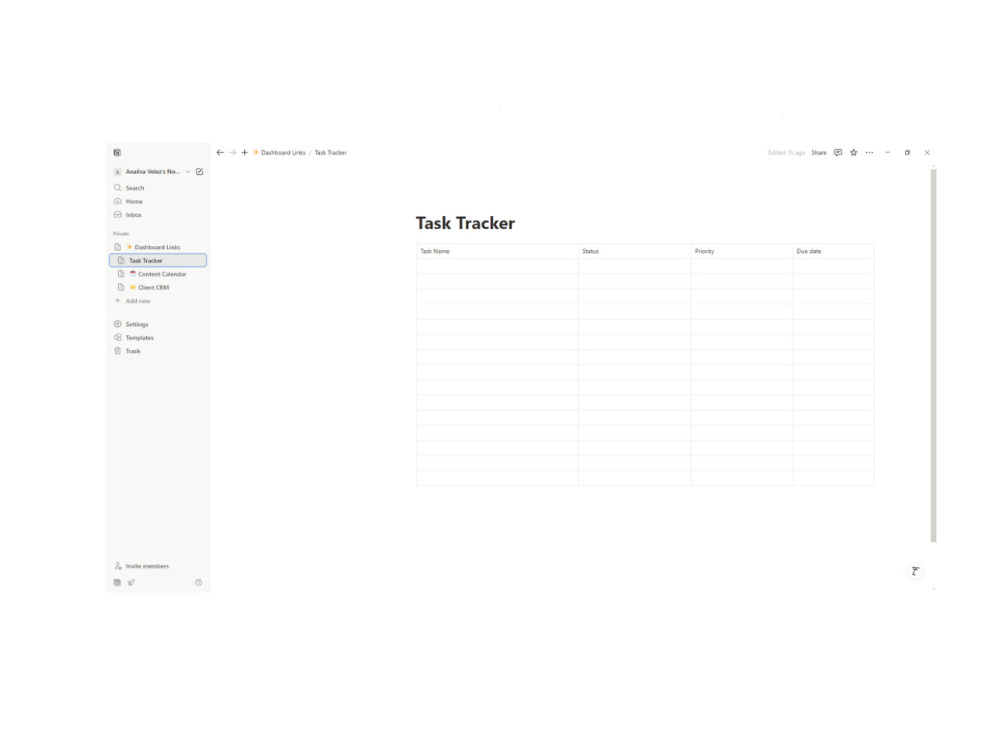
Task: Click the Priority column header cell
Action: [x=742, y=251]
